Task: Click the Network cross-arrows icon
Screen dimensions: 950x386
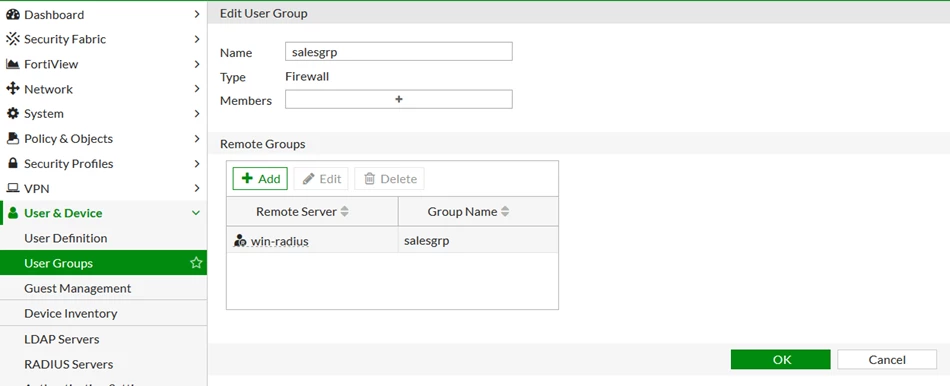Action: click(x=13, y=89)
